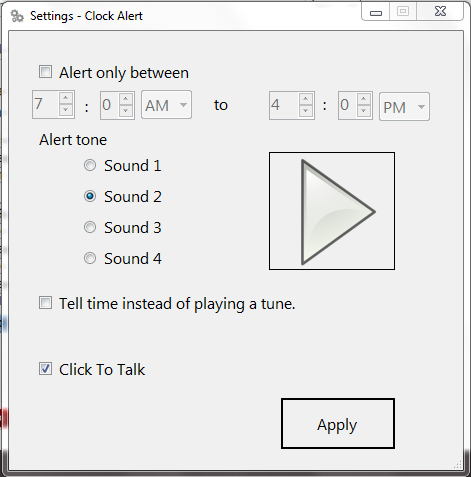The height and width of the screenshot is (477, 471).
Task: Increase end minute with up arrow
Action: click(364, 99)
